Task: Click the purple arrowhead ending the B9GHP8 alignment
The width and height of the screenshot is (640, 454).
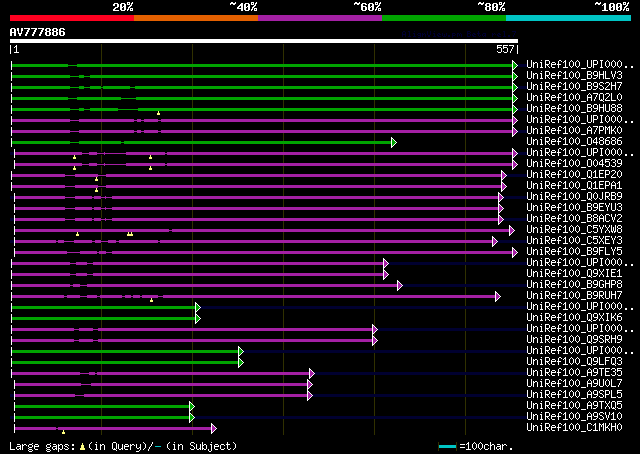Action: [400, 285]
